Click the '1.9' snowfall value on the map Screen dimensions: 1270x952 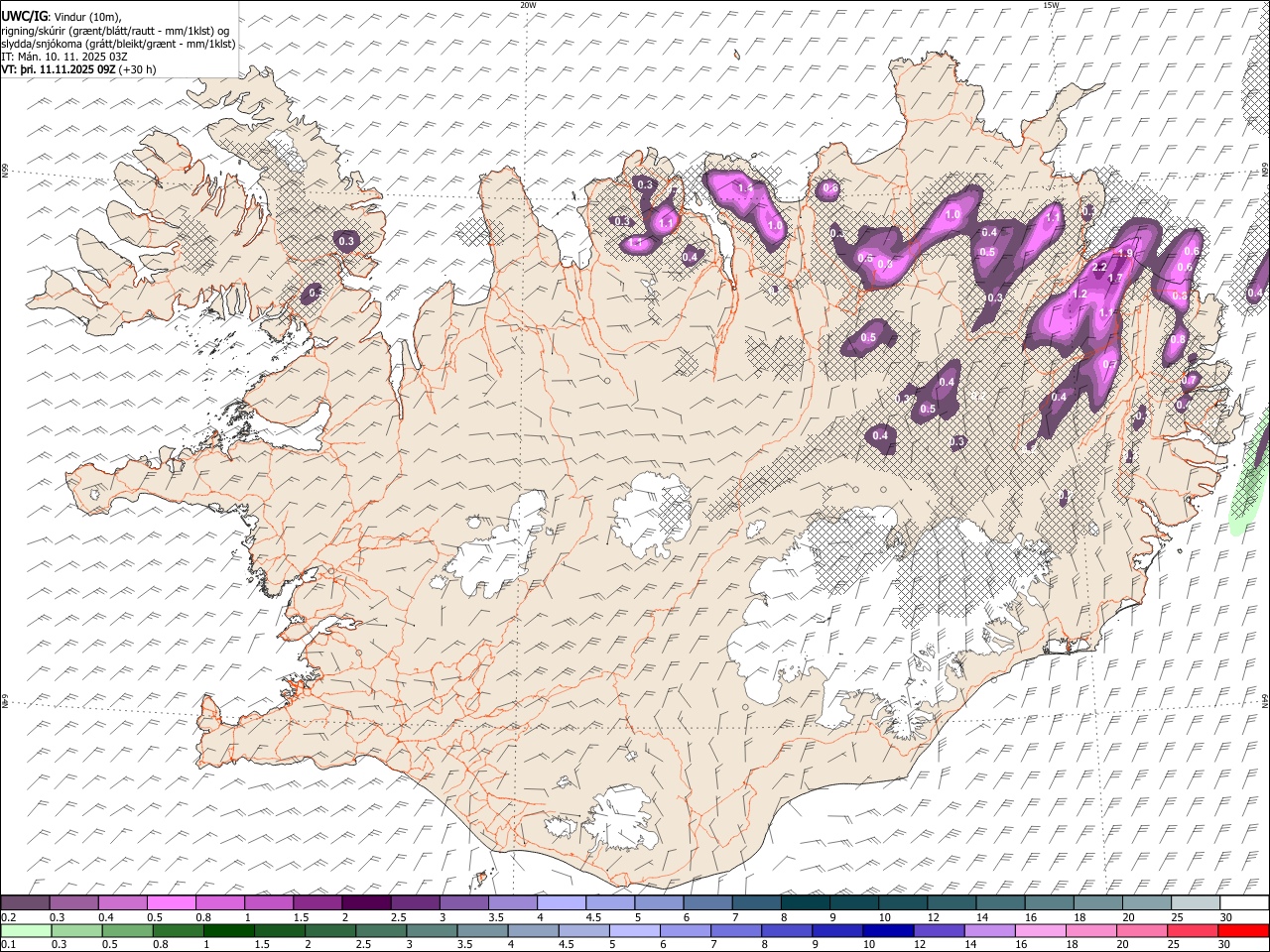[1125, 254]
